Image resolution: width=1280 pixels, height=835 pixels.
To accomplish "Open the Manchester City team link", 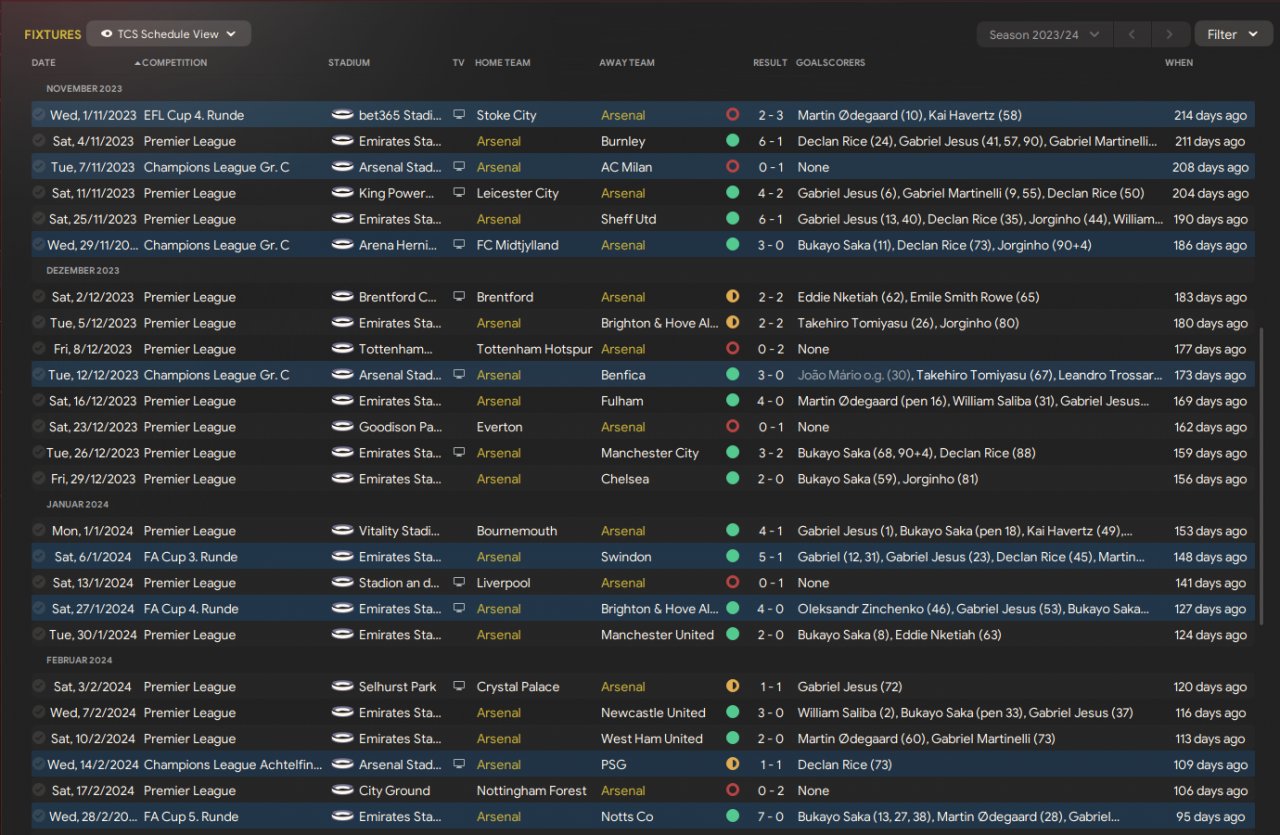I will pyautogui.click(x=650, y=453).
